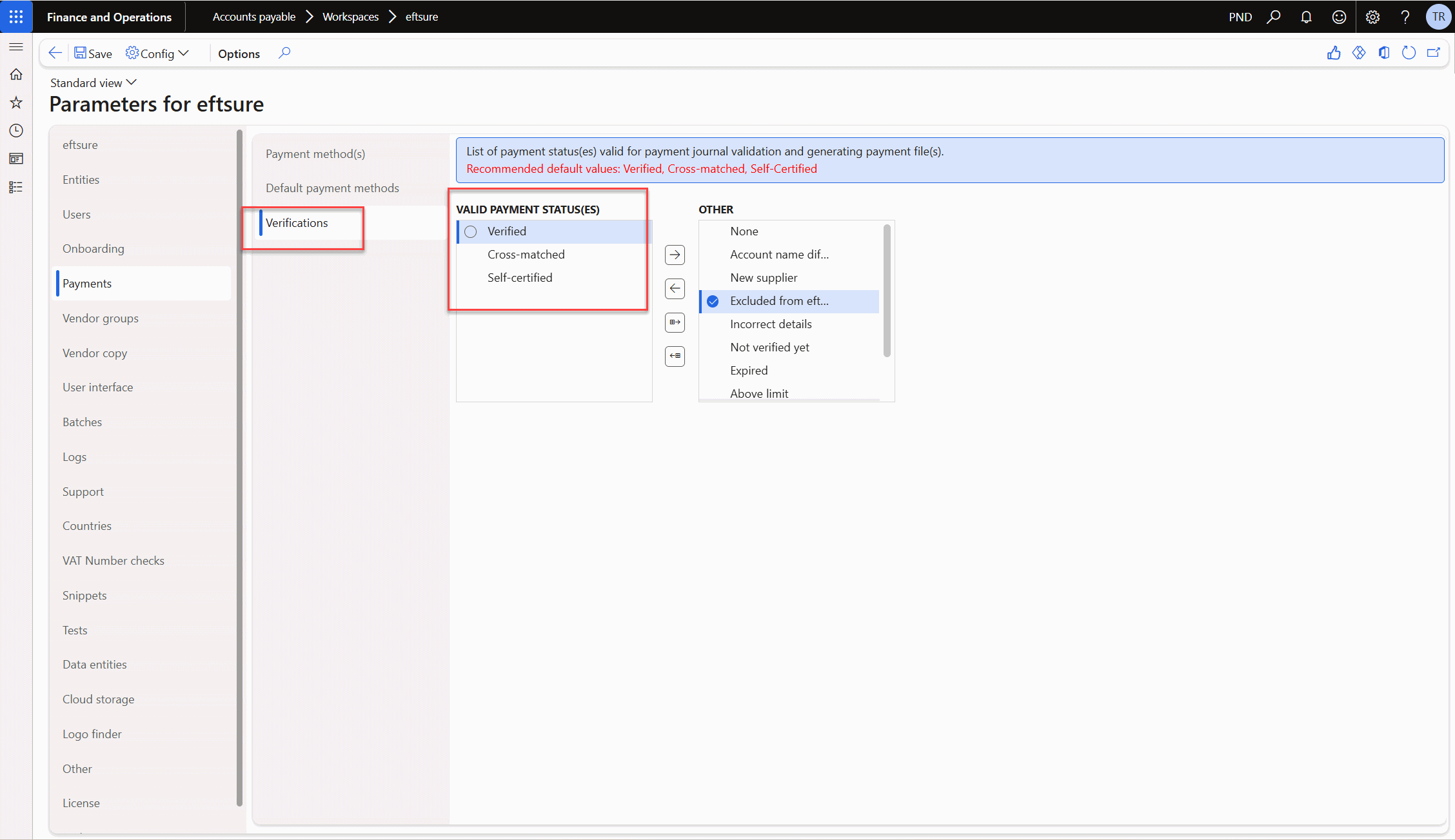Select None in Other list
The height and width of the screenshot is (840, 1455).
pyautogui.click(x=789, y=231)
